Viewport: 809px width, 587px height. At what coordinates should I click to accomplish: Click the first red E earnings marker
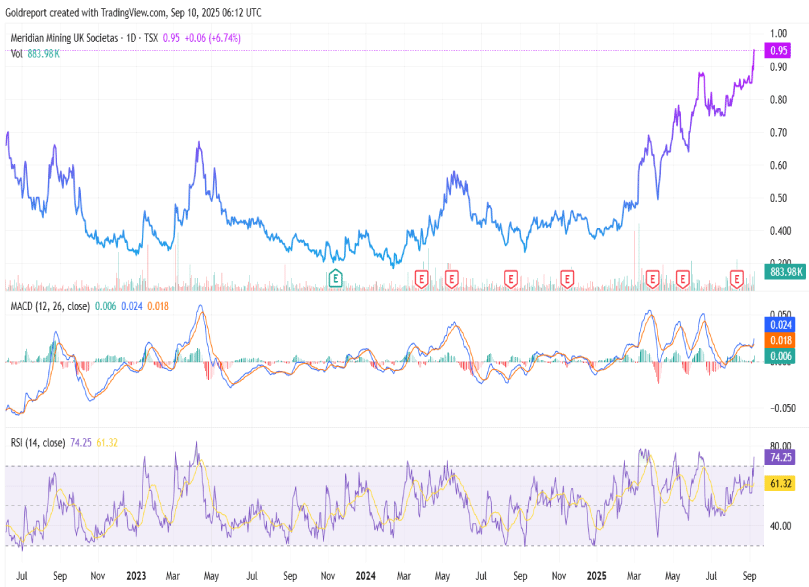click(421, 276)
